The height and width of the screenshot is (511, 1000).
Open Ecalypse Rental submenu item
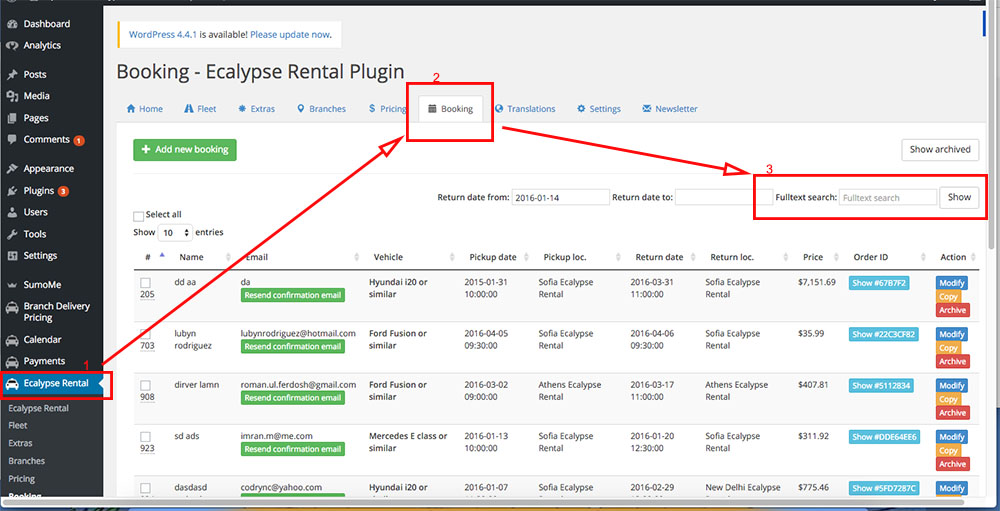[x=38, y=408]
